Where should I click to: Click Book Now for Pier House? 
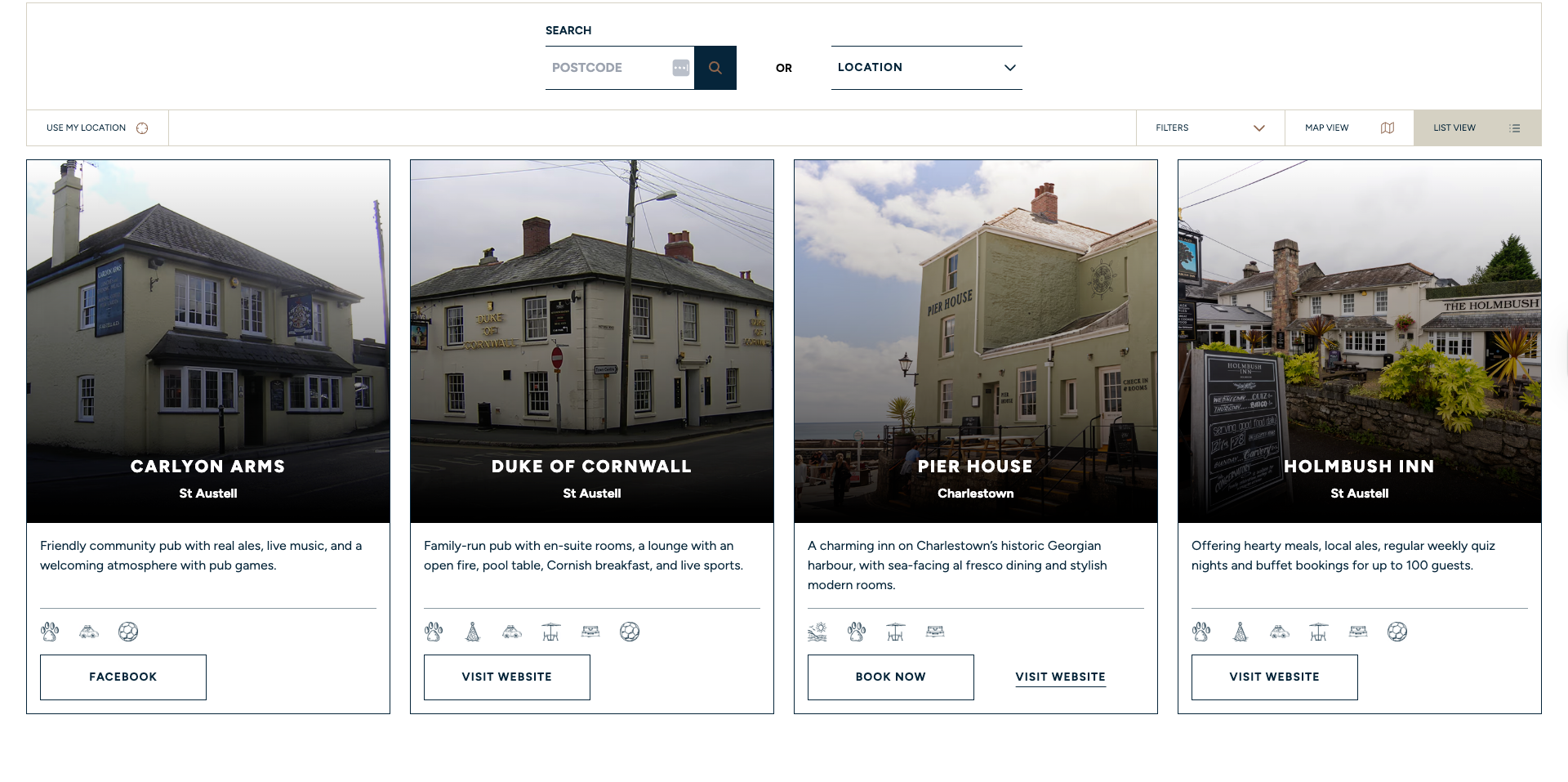coord(891,677)
